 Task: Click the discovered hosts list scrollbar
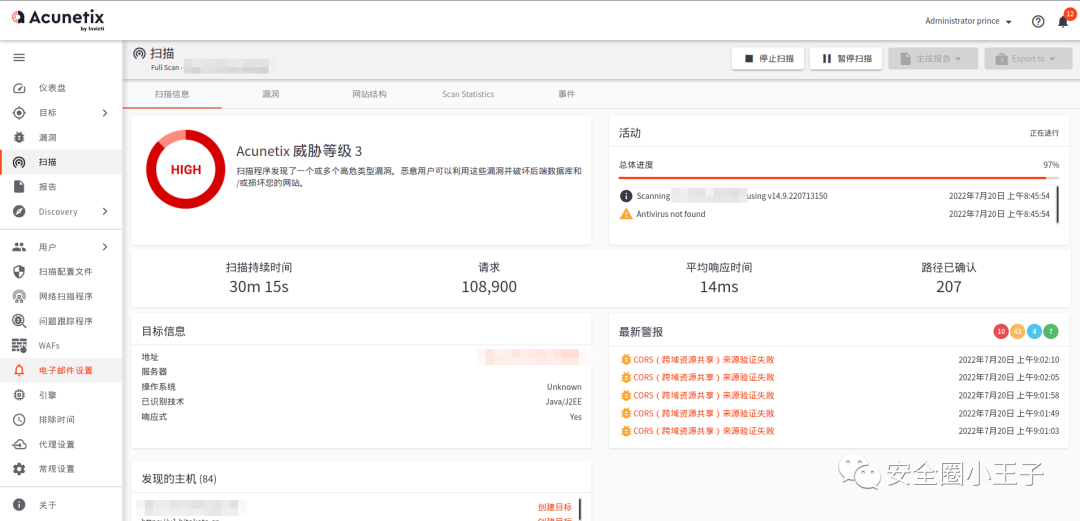pyautogui.click(x=580, y=509)
